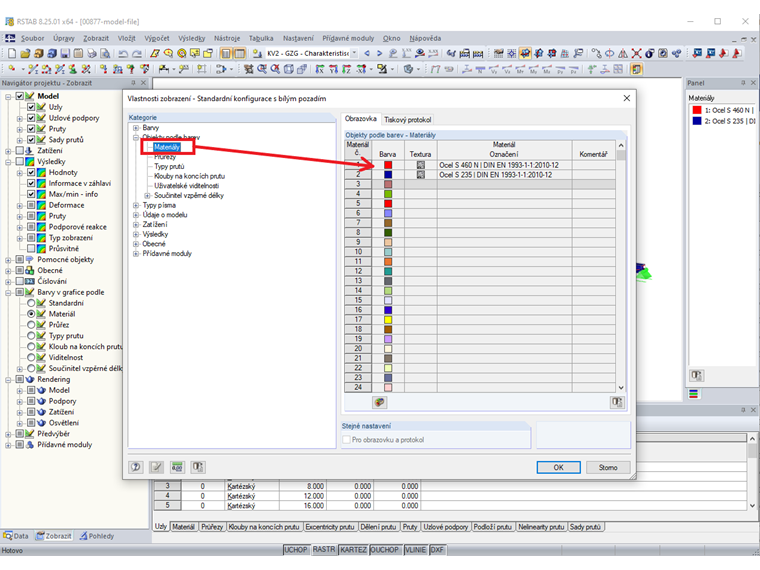Viewport: 760px width, 570px height.
Task: Click the Storno button
Action: pyautogui.click(x=608, y=467)
